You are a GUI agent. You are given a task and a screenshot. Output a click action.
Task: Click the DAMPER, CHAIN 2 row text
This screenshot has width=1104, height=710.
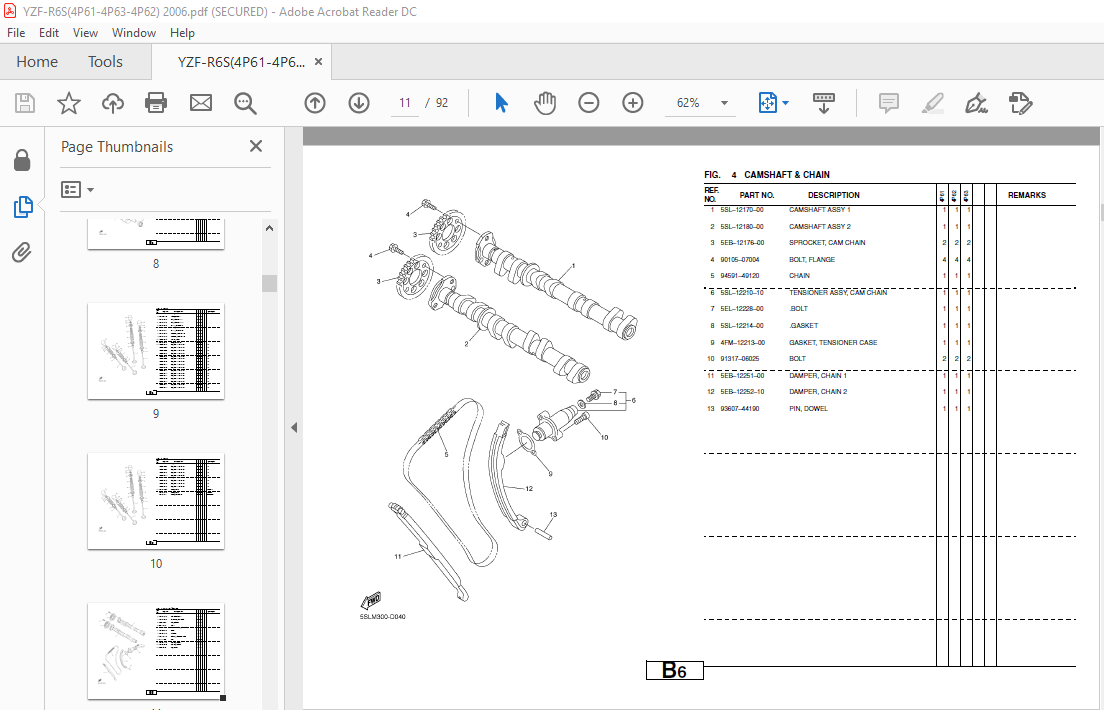[x=817, y=392]
